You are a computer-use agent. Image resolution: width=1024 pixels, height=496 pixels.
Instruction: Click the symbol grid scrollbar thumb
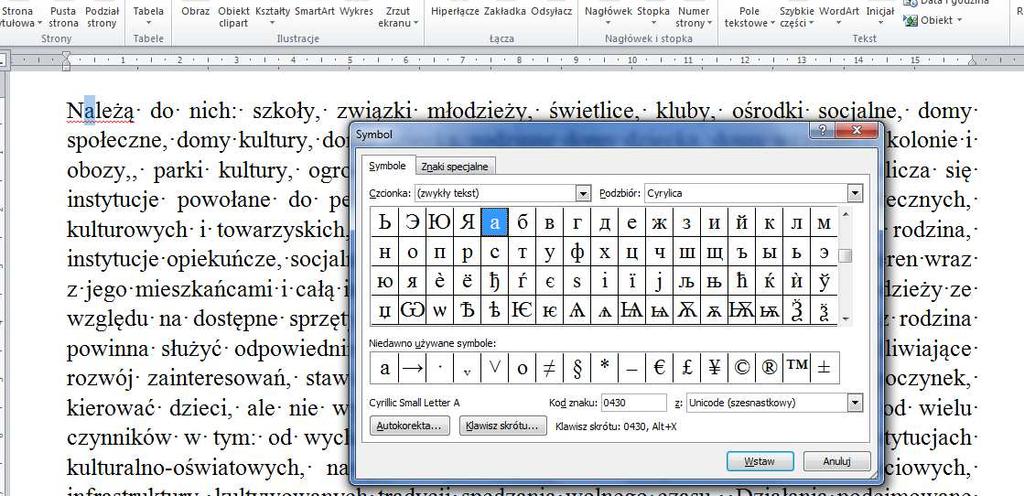[845, 255]
